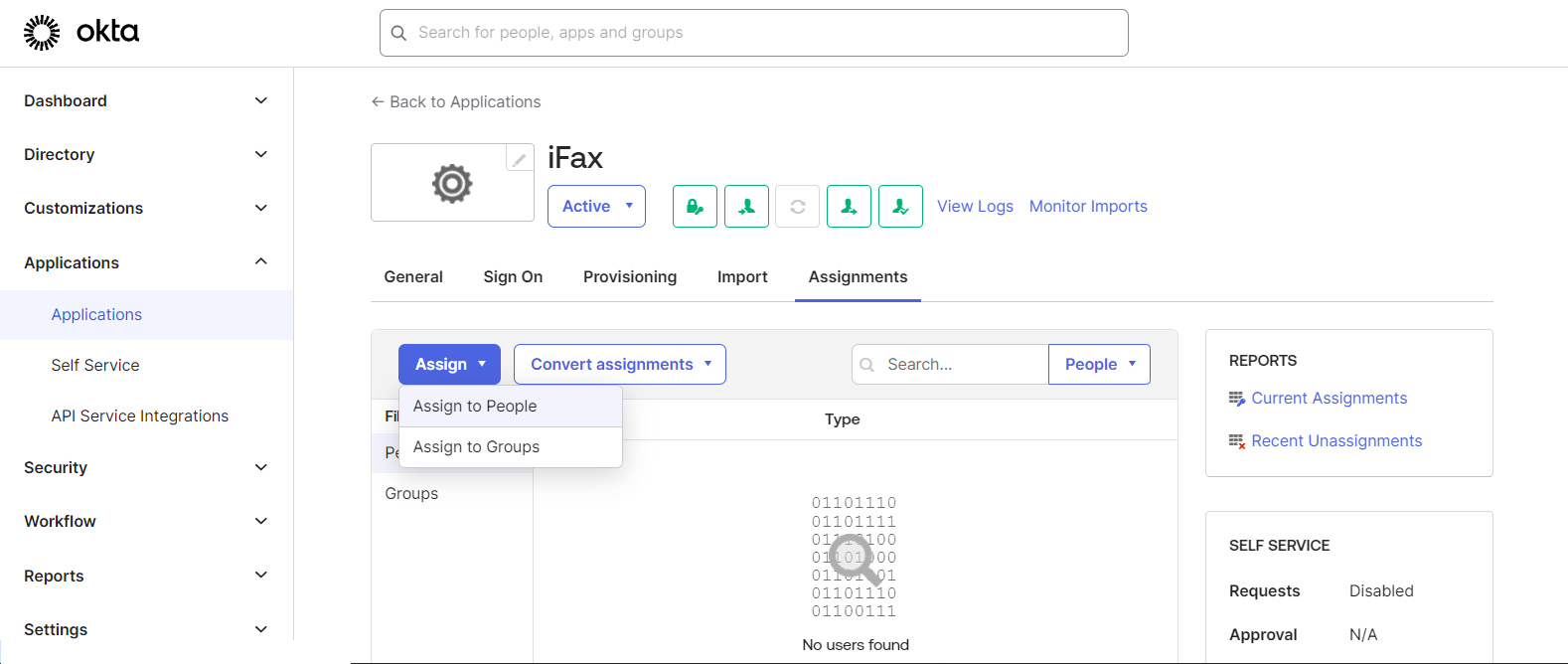The height and width of the screenshot is (664, 1568).
Task: Expand the Customizations sidebar section
Action: 146,208
